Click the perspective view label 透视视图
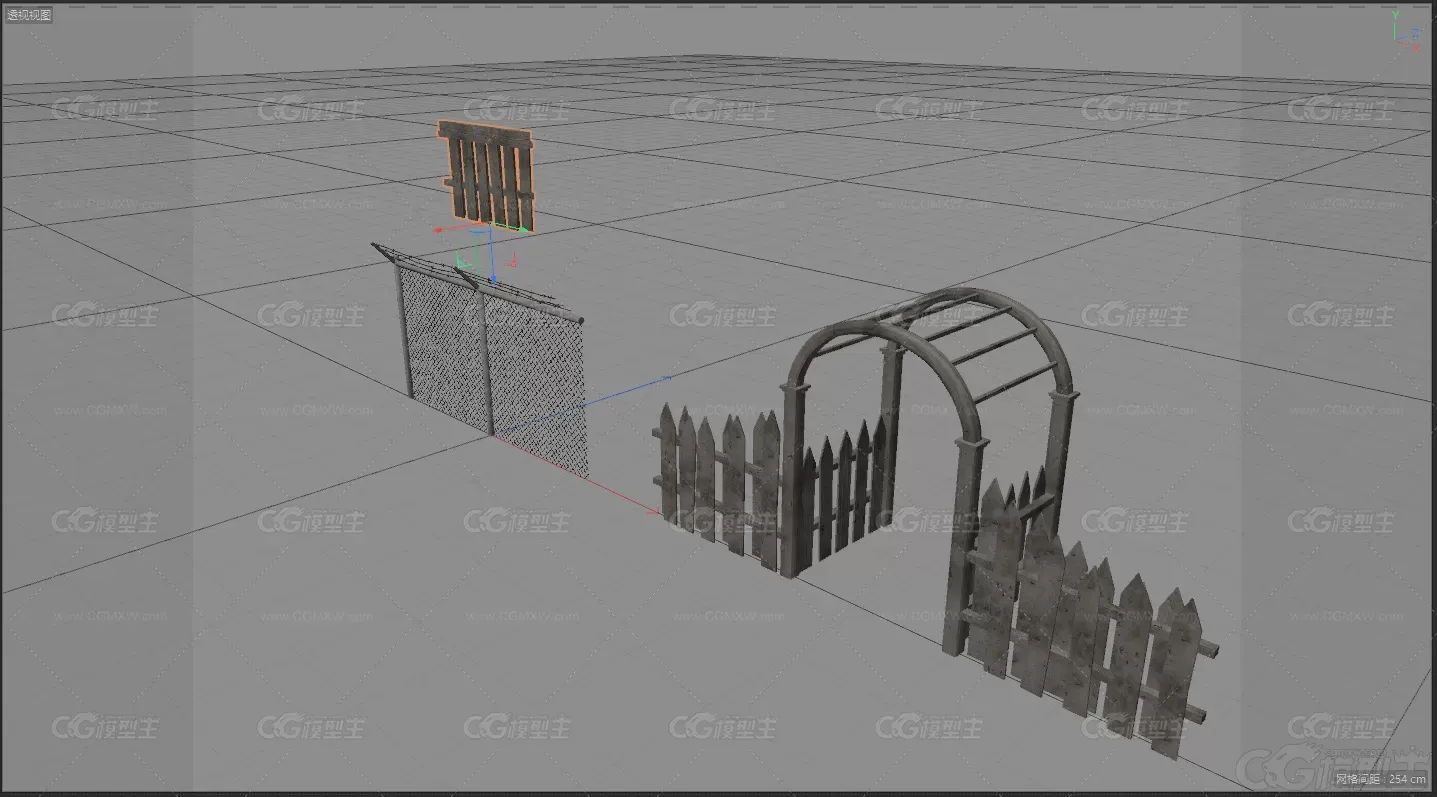 coord(29,14)
